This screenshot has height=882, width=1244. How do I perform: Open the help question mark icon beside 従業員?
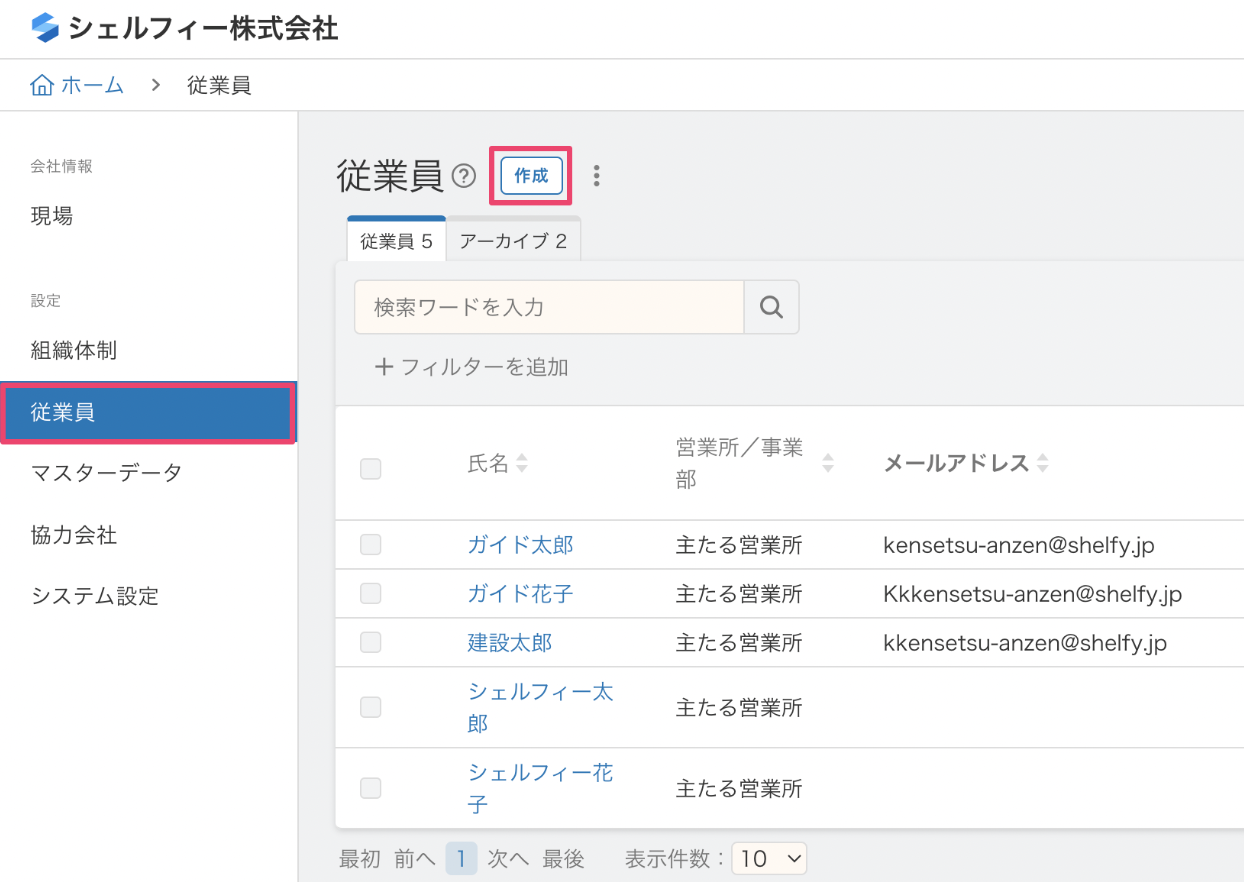[x=463, y=177]
